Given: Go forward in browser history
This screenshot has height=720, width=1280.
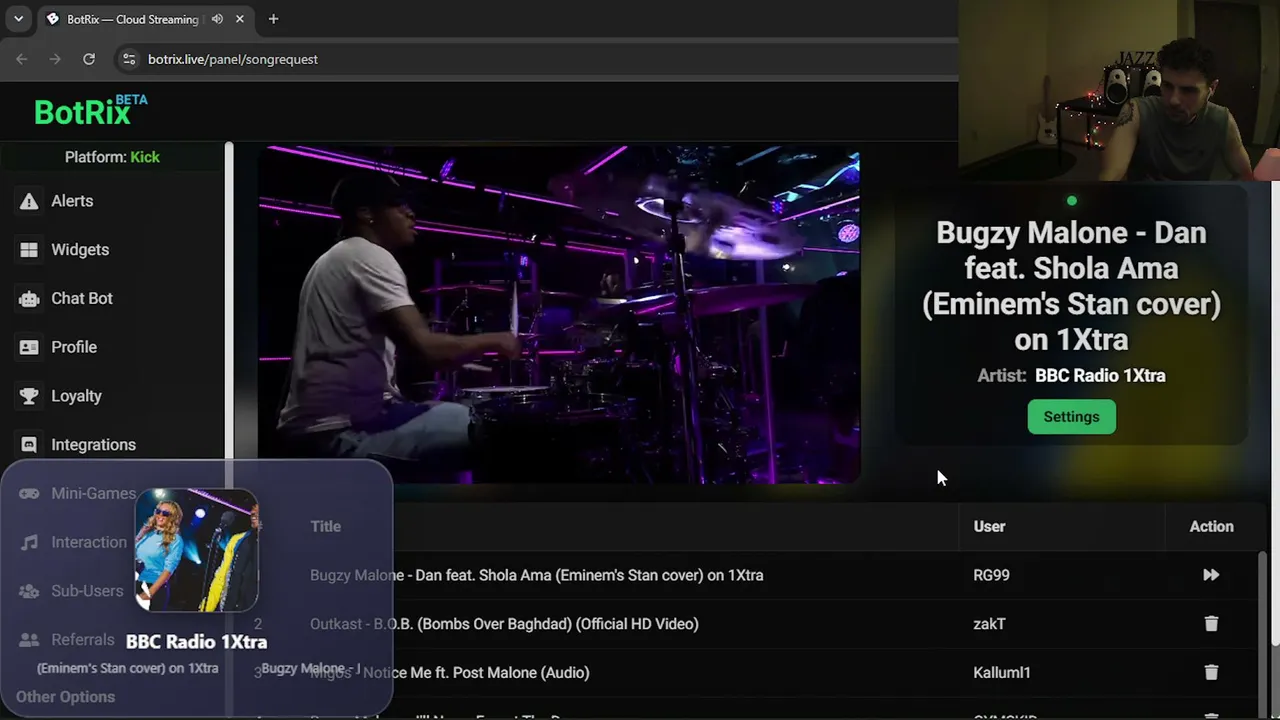Looking at the screenshot, I should tap(55, 59).
